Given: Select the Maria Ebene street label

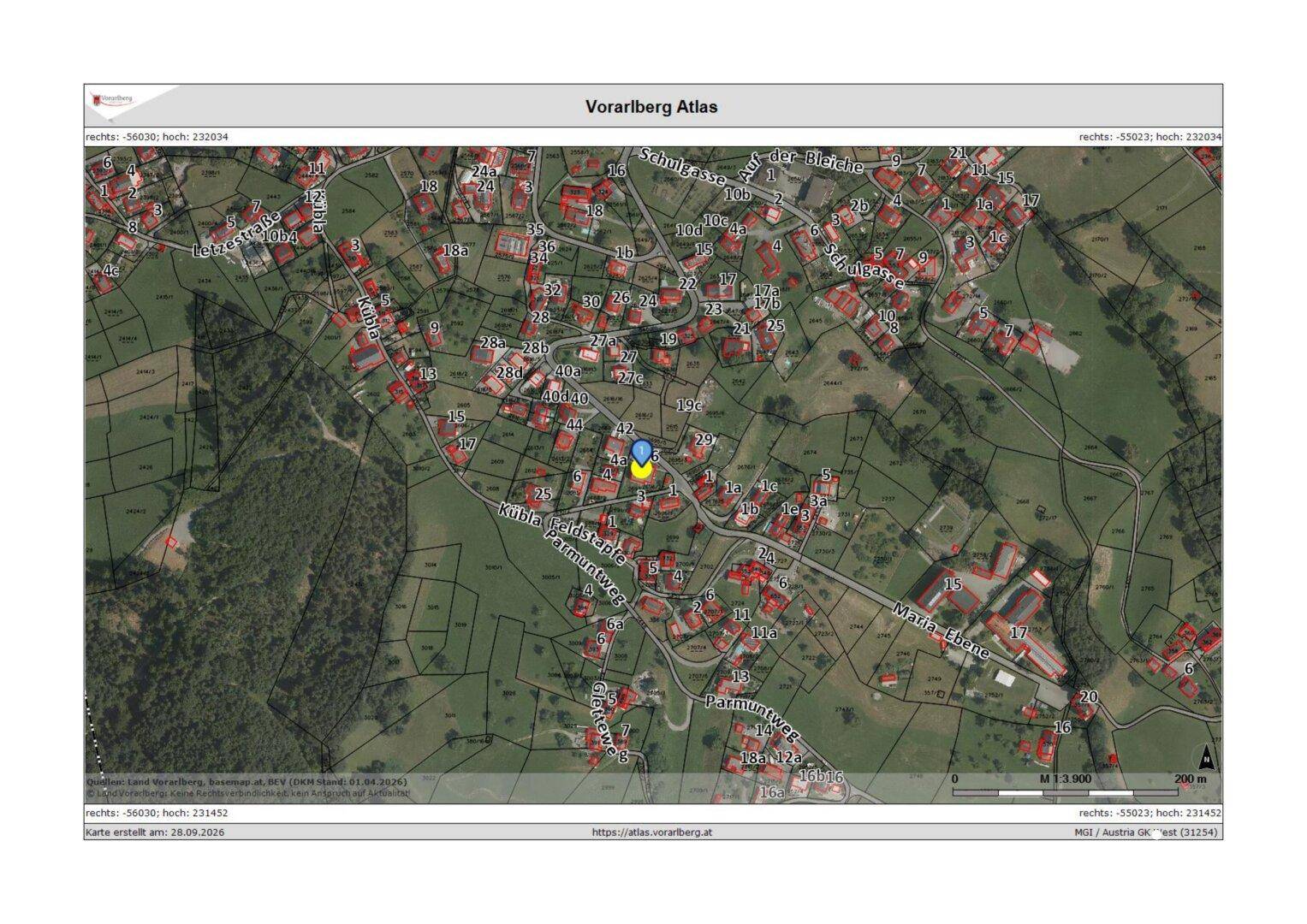Looking at the screenshot, I should click(x=941, y=631).
